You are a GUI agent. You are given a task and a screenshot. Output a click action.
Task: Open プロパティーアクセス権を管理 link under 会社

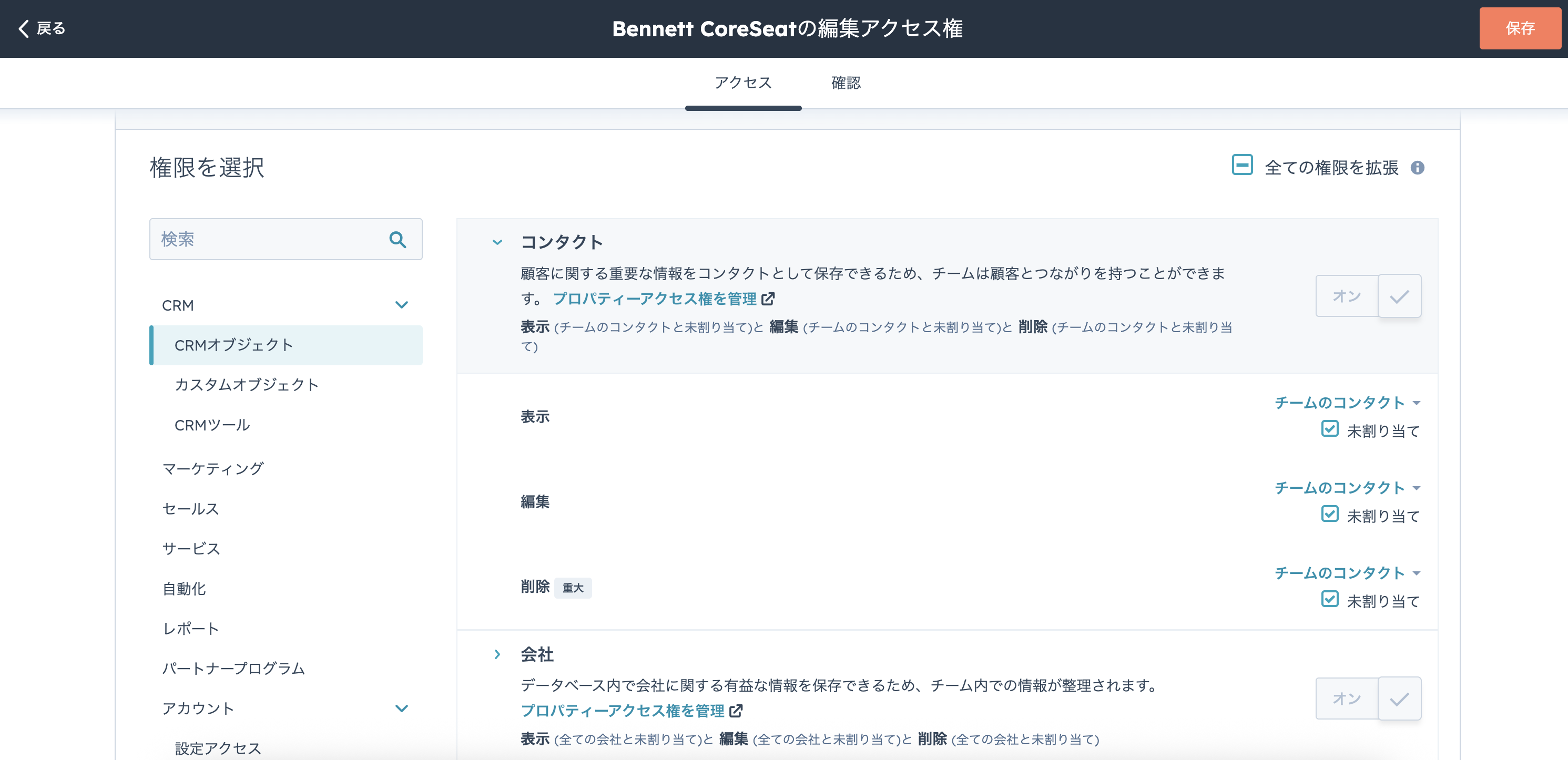click(622, 711)
